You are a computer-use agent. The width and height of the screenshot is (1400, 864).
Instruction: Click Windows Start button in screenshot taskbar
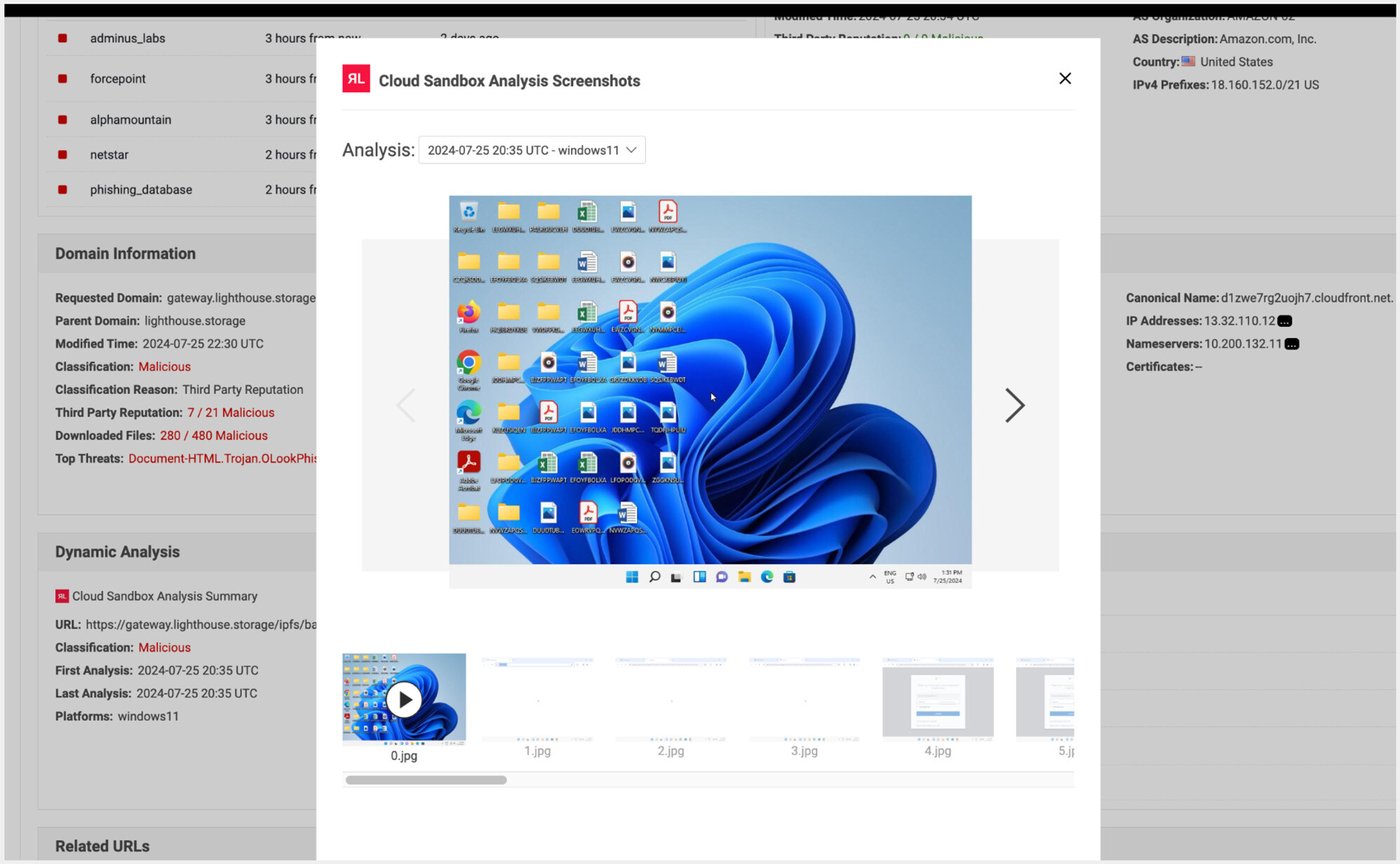pyautogui.click(x=632, y=577)
